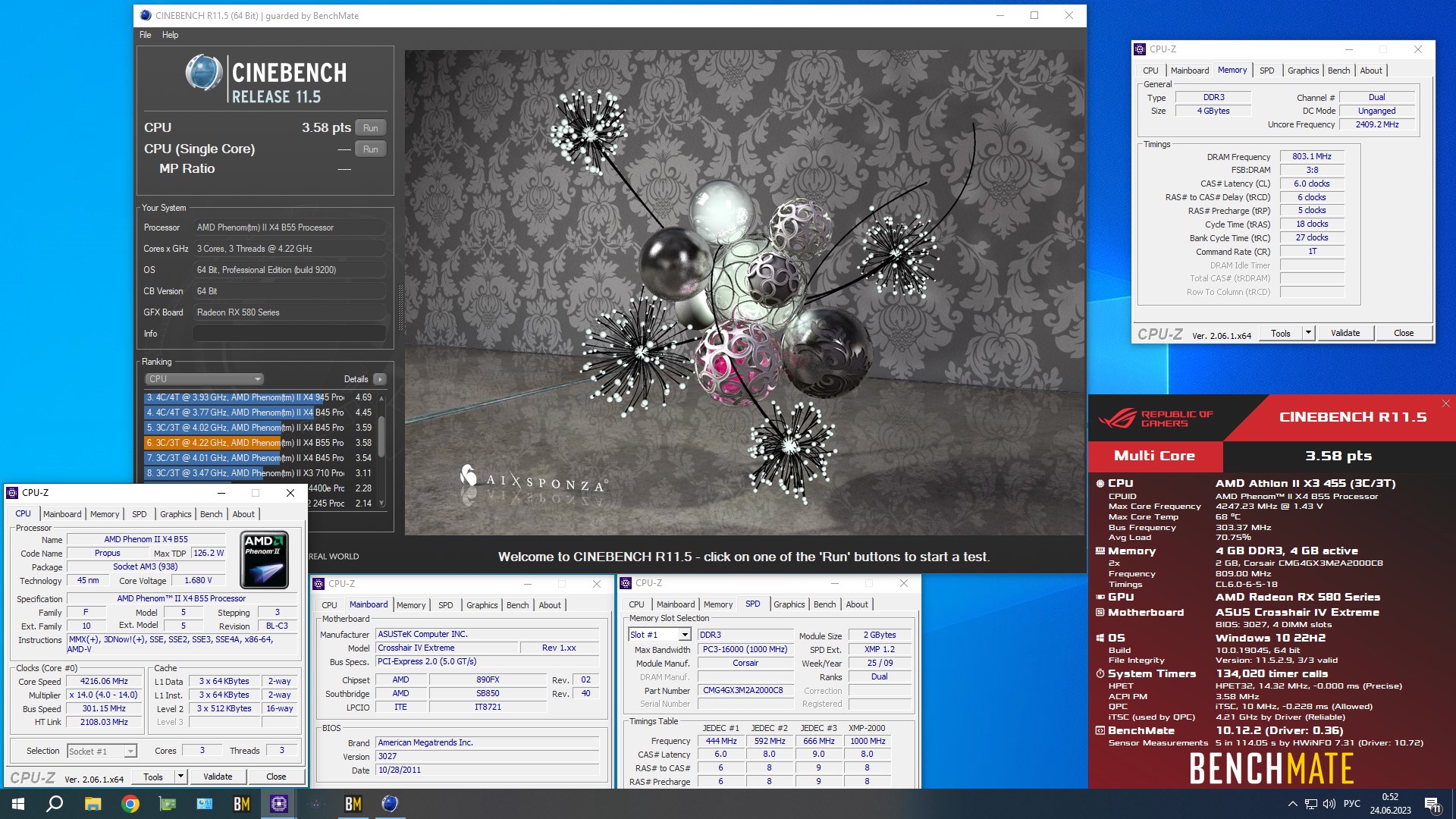The height and width of the screenshot is (819, 1456).
Task: Click panel splitter handle beside render view
Action: coord(400,309)
